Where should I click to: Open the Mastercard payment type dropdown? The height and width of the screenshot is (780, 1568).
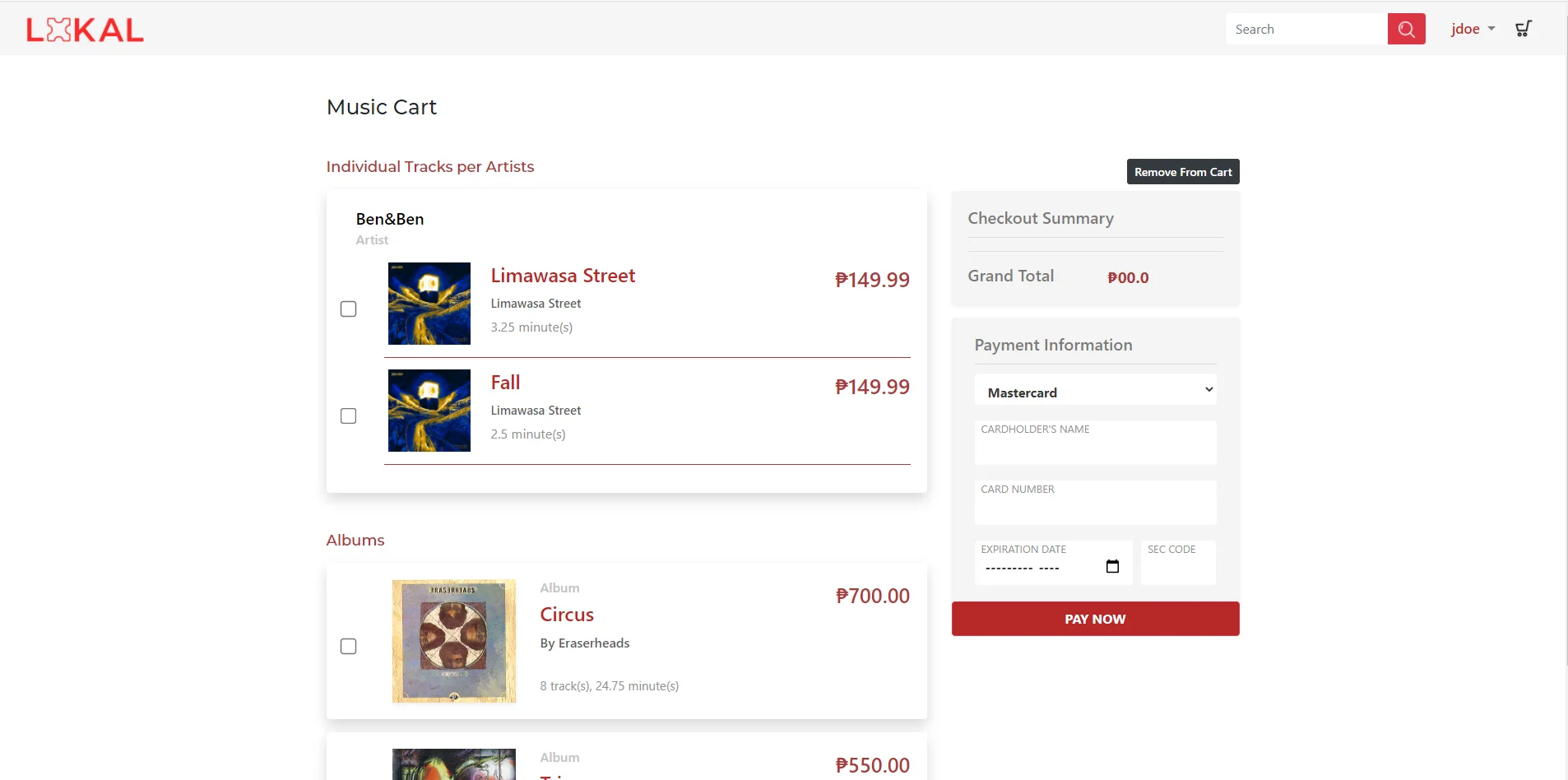(x=1095, y=390)
